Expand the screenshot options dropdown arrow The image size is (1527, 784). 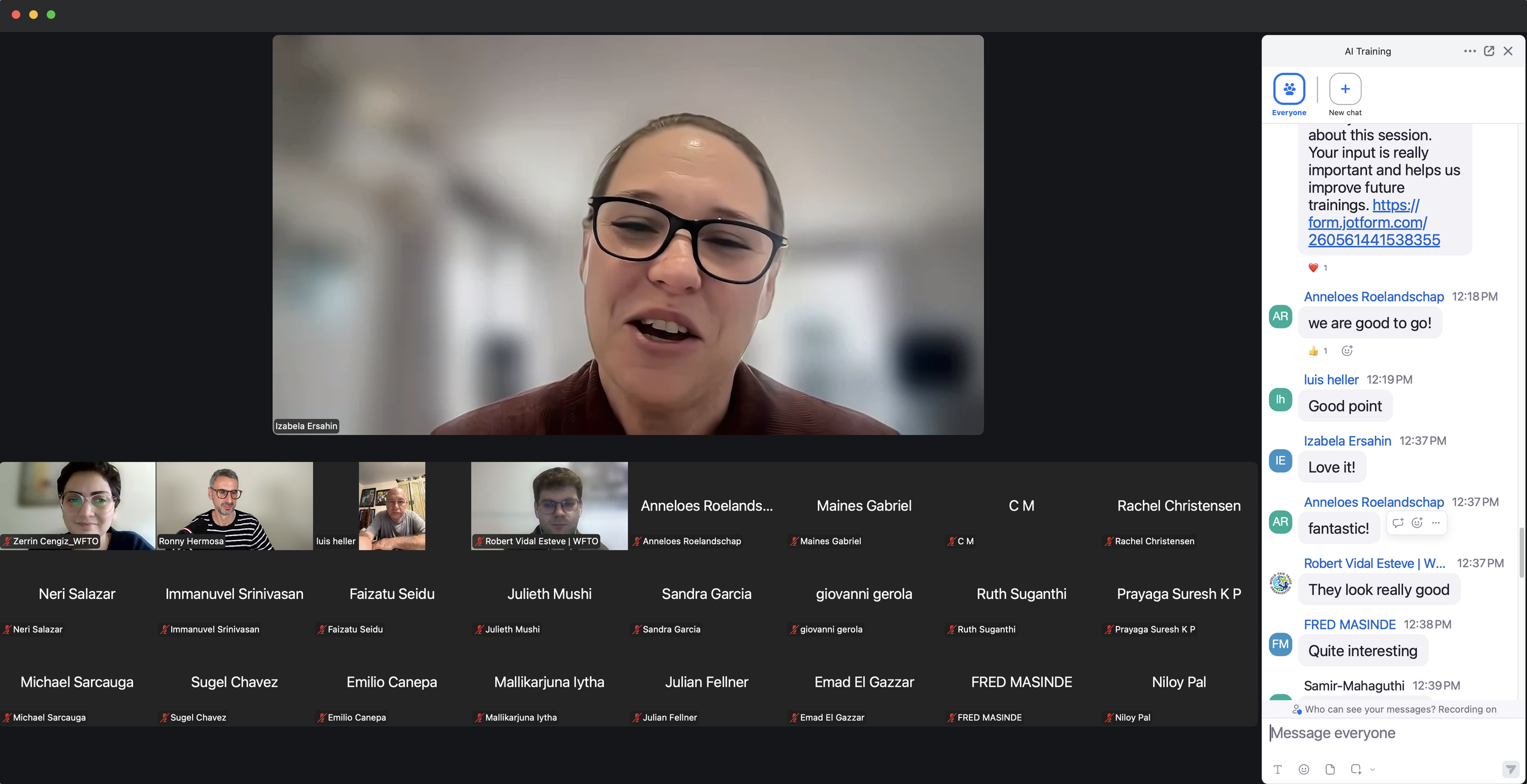pos(1372,769)
